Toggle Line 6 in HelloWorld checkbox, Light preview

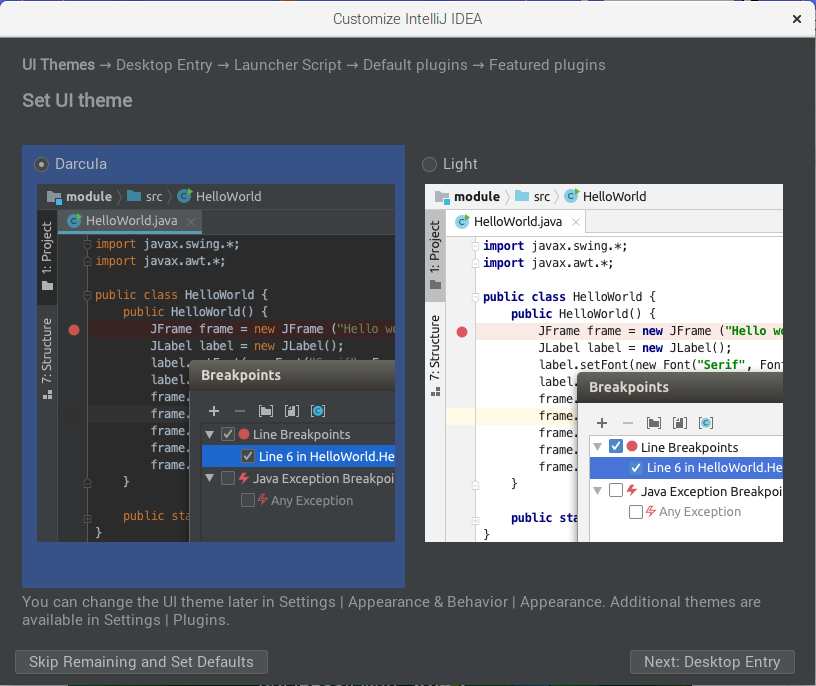tap(635, 467)
